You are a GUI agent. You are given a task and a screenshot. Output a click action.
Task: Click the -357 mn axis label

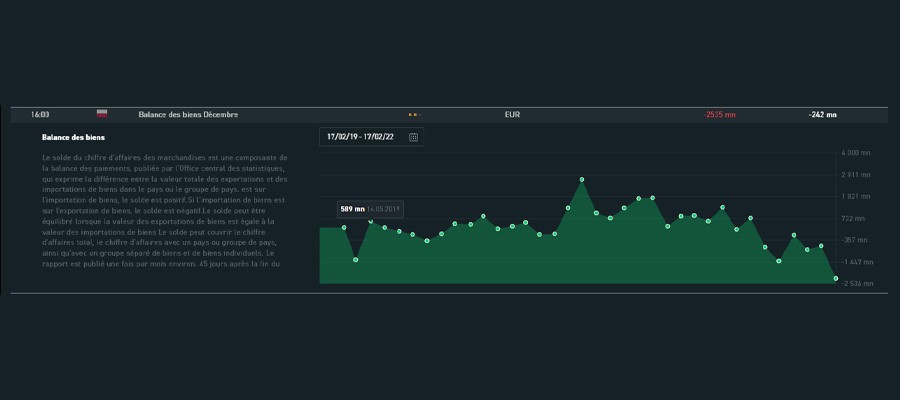tap(856, 240)
